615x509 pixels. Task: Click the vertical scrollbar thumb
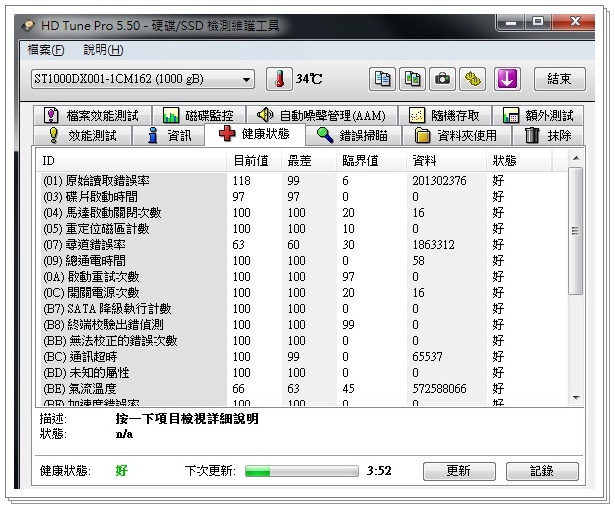click(576, 231)
